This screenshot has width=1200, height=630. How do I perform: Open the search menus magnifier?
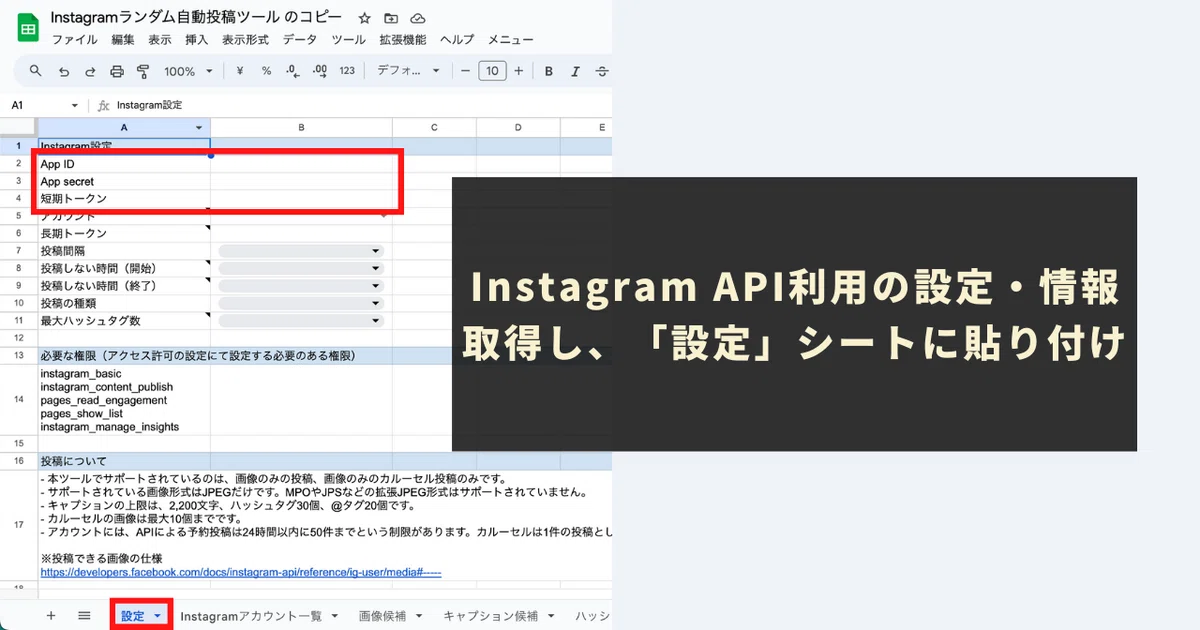click(36, 71)
